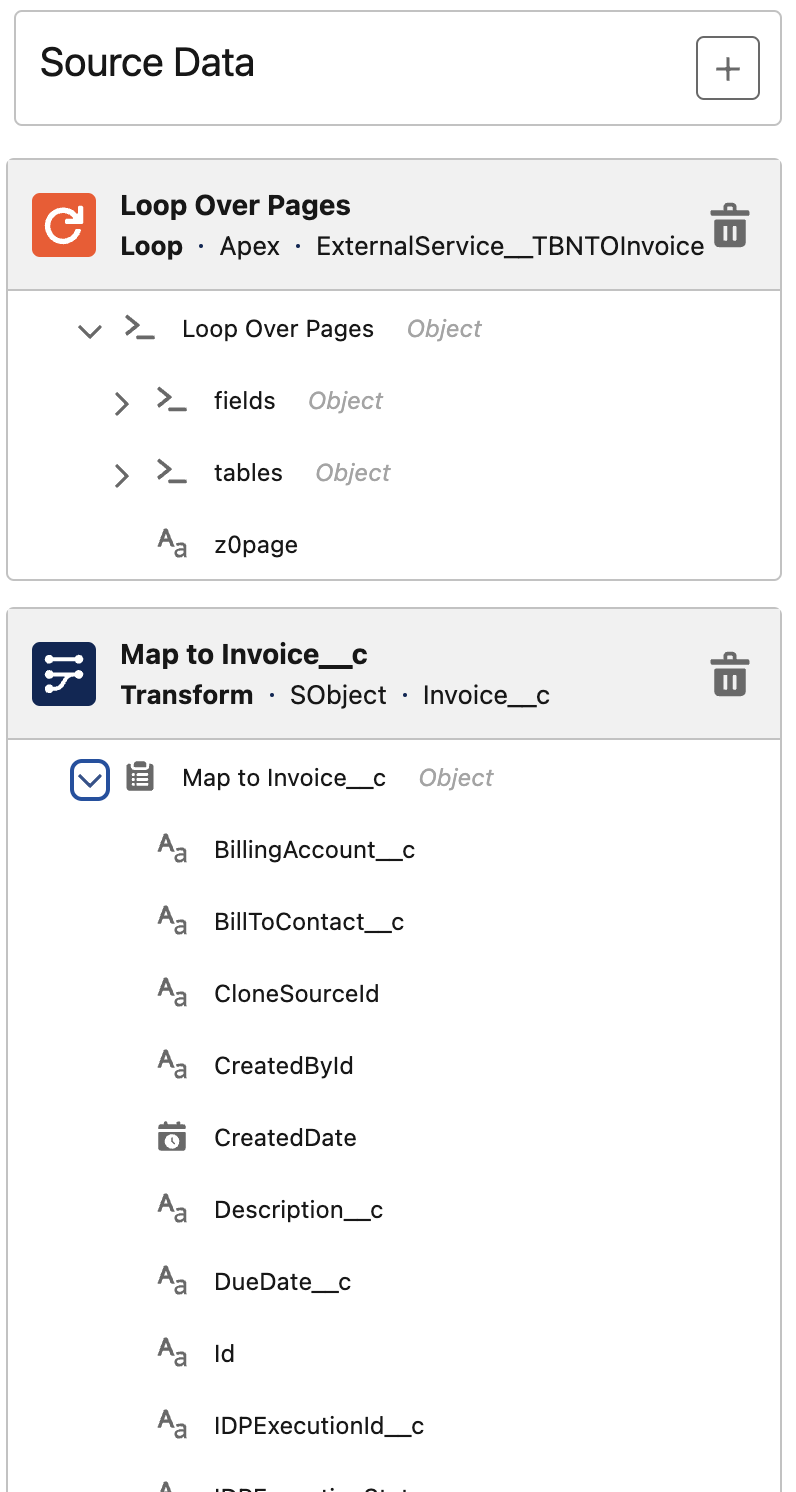Delete the Map to Invoice__c source
This screenshot has height=1492, width=796.
(x=730, y=674)
